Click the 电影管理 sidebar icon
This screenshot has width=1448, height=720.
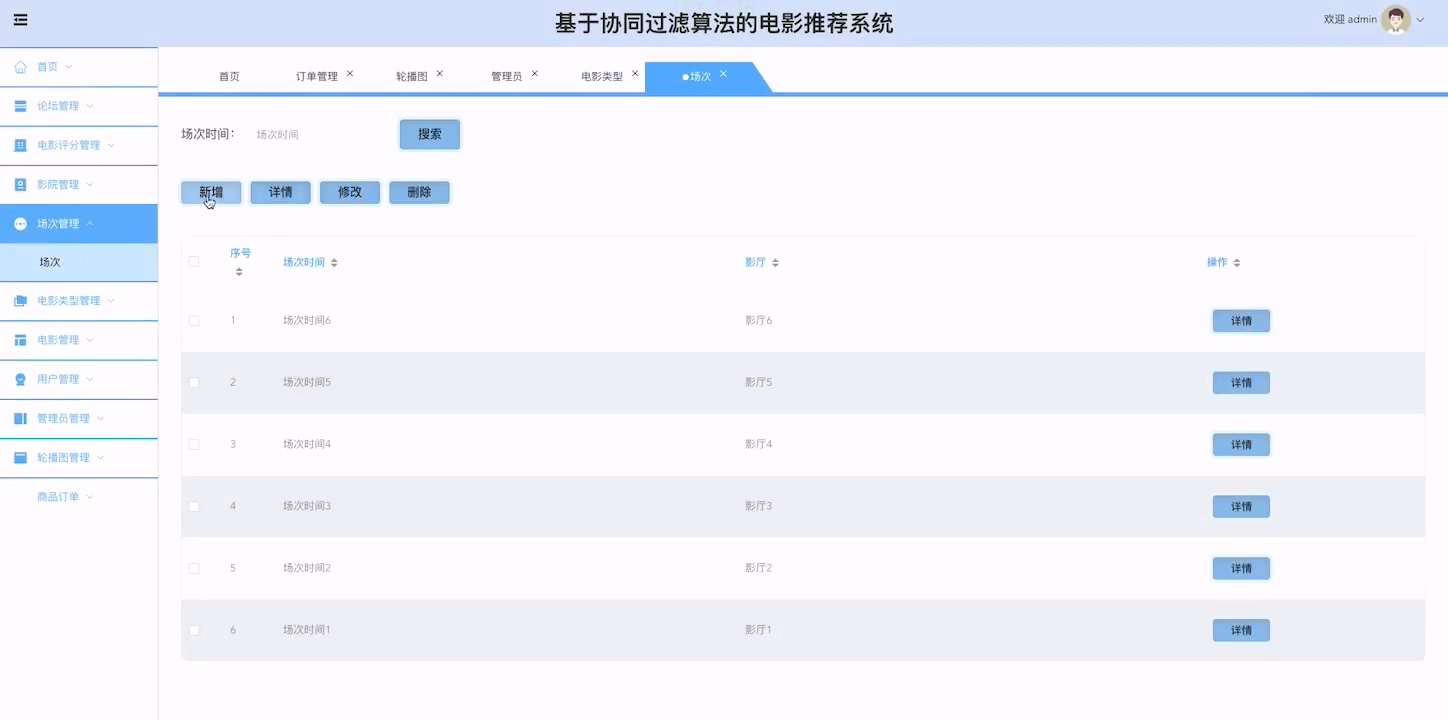point(20,340)
